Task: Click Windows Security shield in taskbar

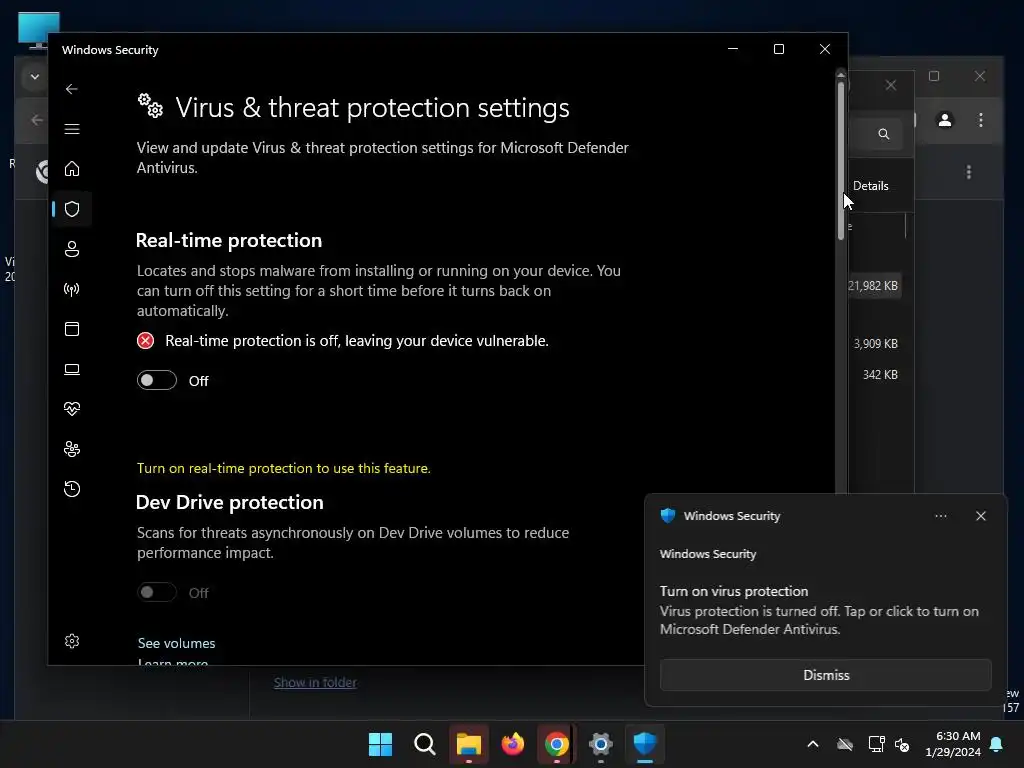Action: coord(645,744)
